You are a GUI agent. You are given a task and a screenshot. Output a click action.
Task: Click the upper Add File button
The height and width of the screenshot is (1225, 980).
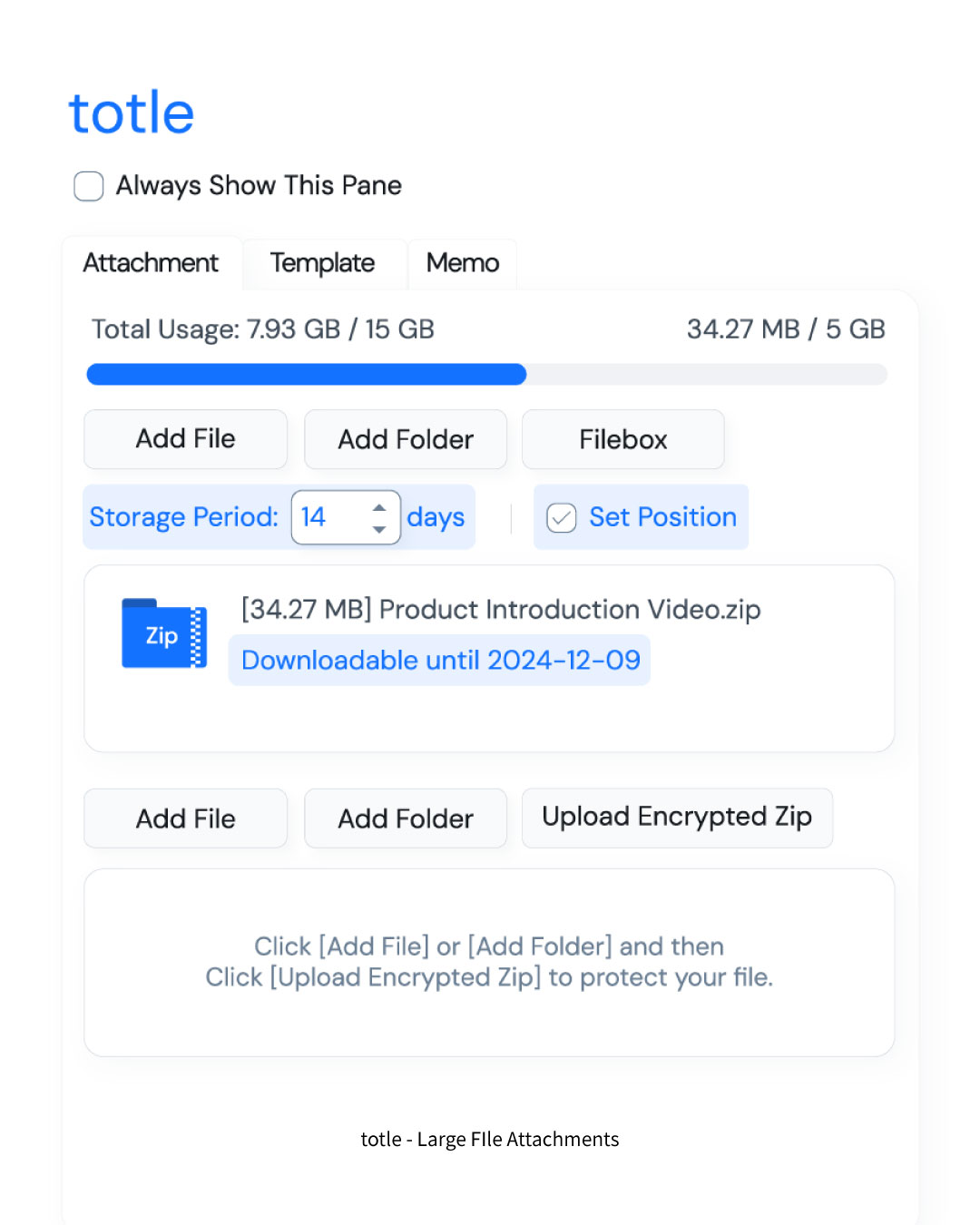click(185, 439)
